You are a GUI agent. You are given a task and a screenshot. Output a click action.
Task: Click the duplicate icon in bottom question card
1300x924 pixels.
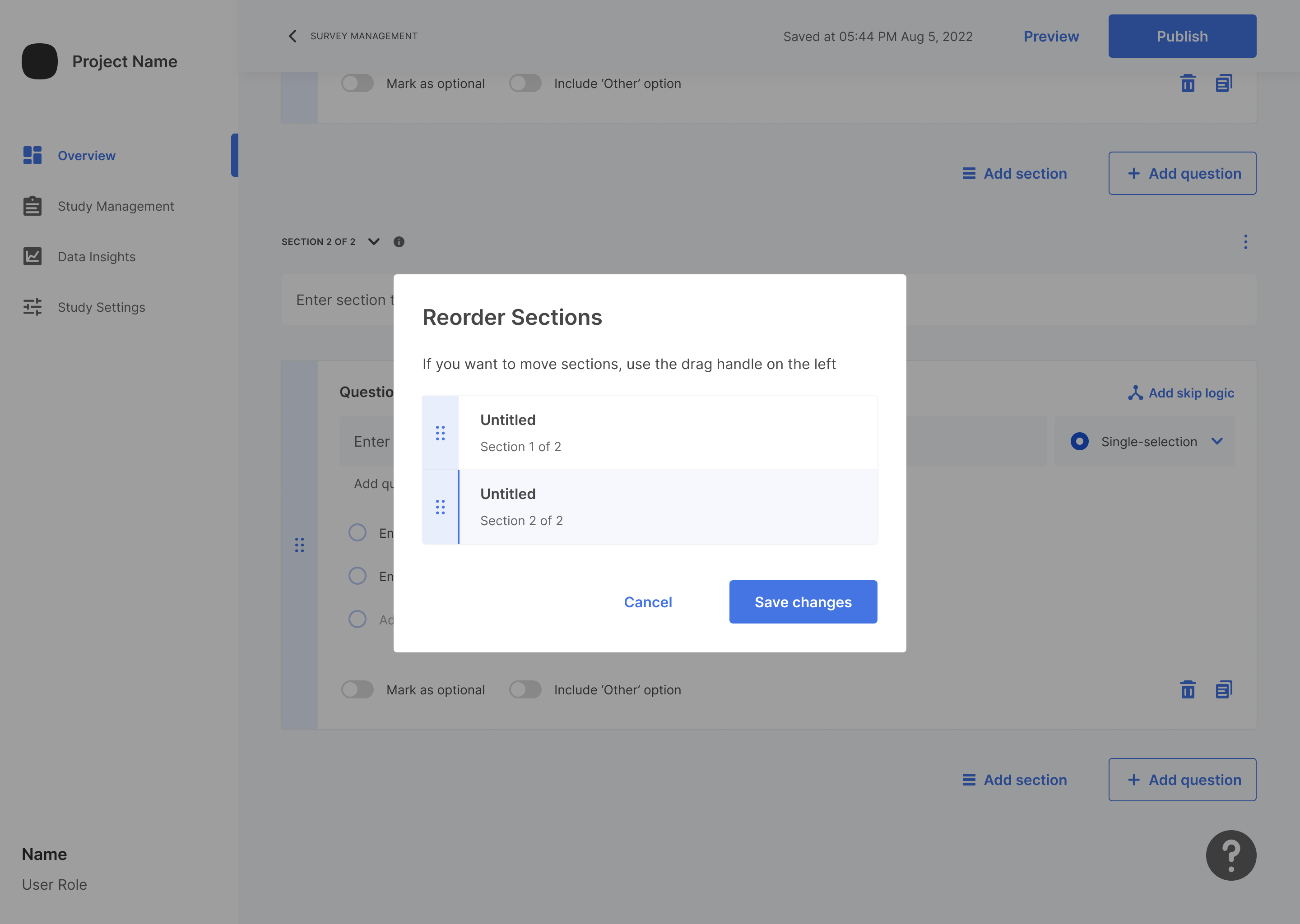(1224, 689)
